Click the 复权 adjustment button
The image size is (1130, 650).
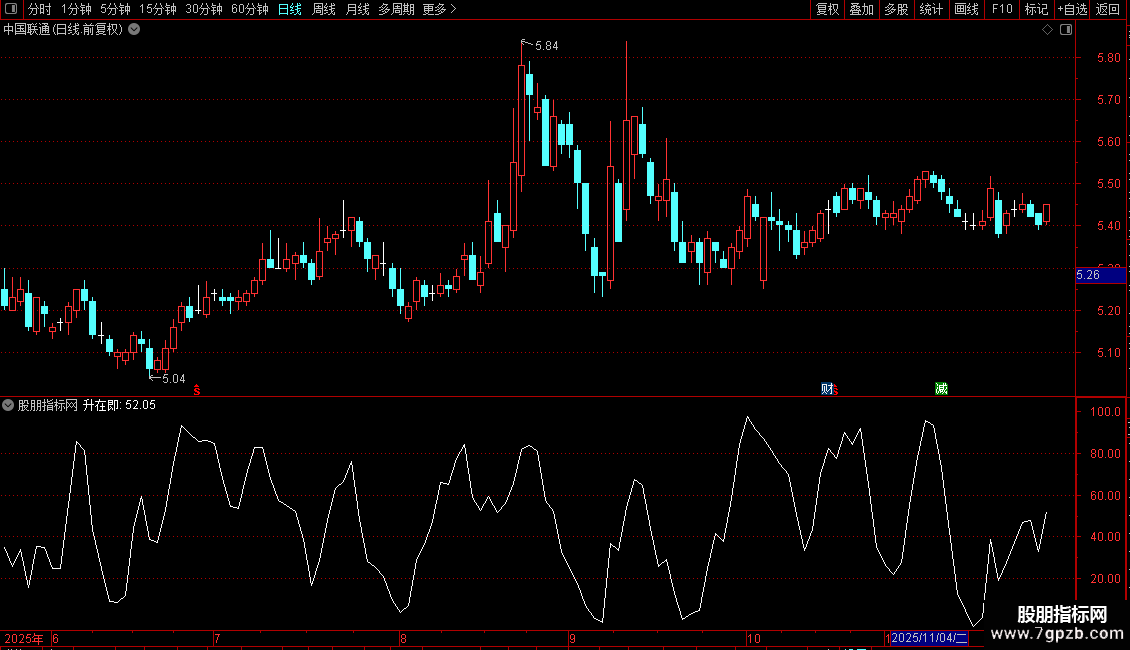(827, 9)
